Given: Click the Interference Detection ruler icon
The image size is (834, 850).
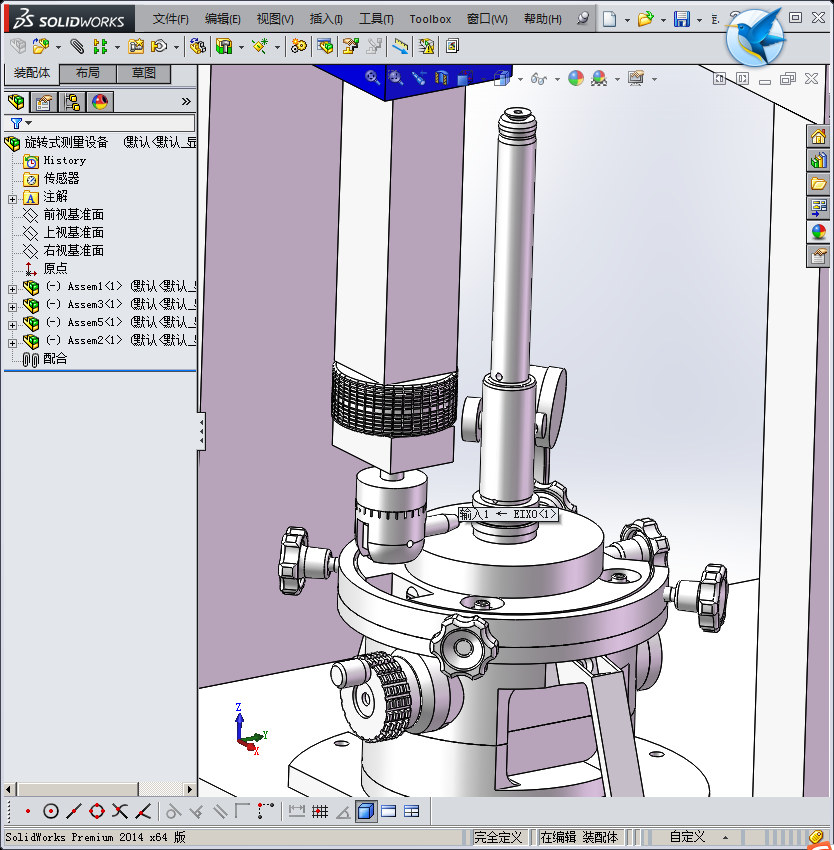Looking at the screenshot, I should 401,46.
